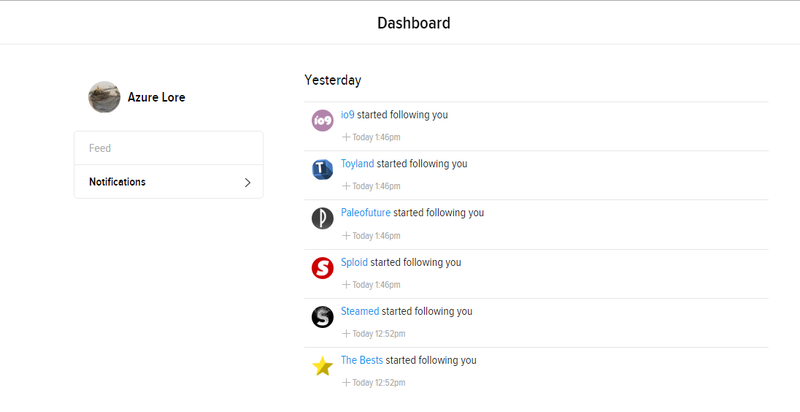800x412 pixels.
Task: Click the red Sploid avatar icon
Action: pyautogui.click(x=322, y=267)
